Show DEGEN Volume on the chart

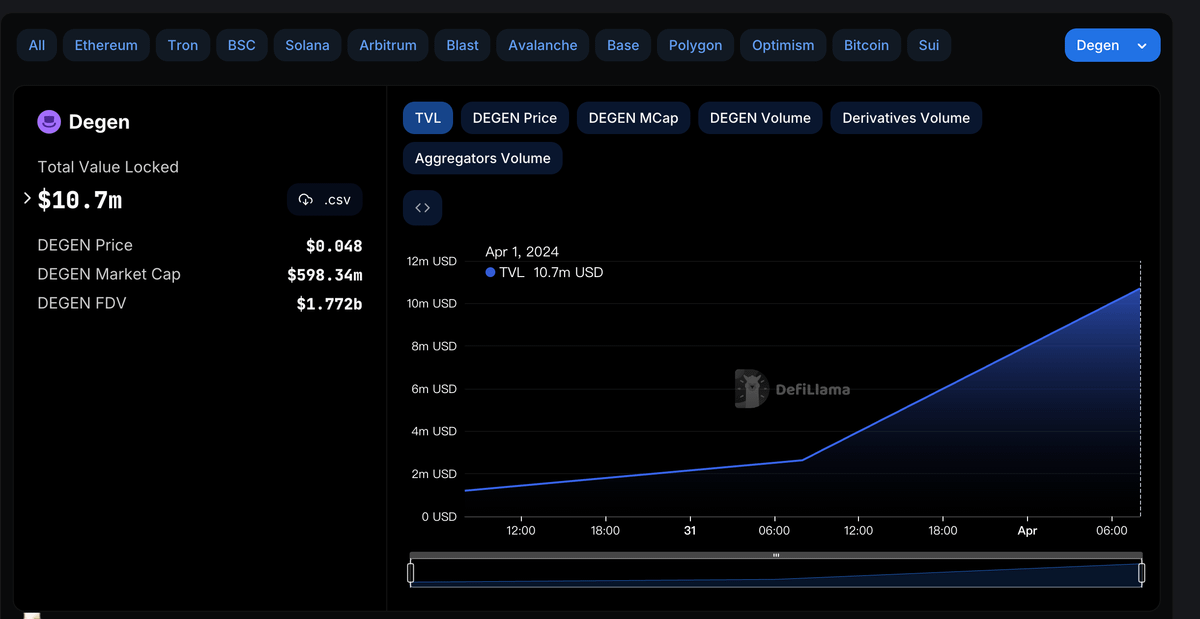coord(759,118)
